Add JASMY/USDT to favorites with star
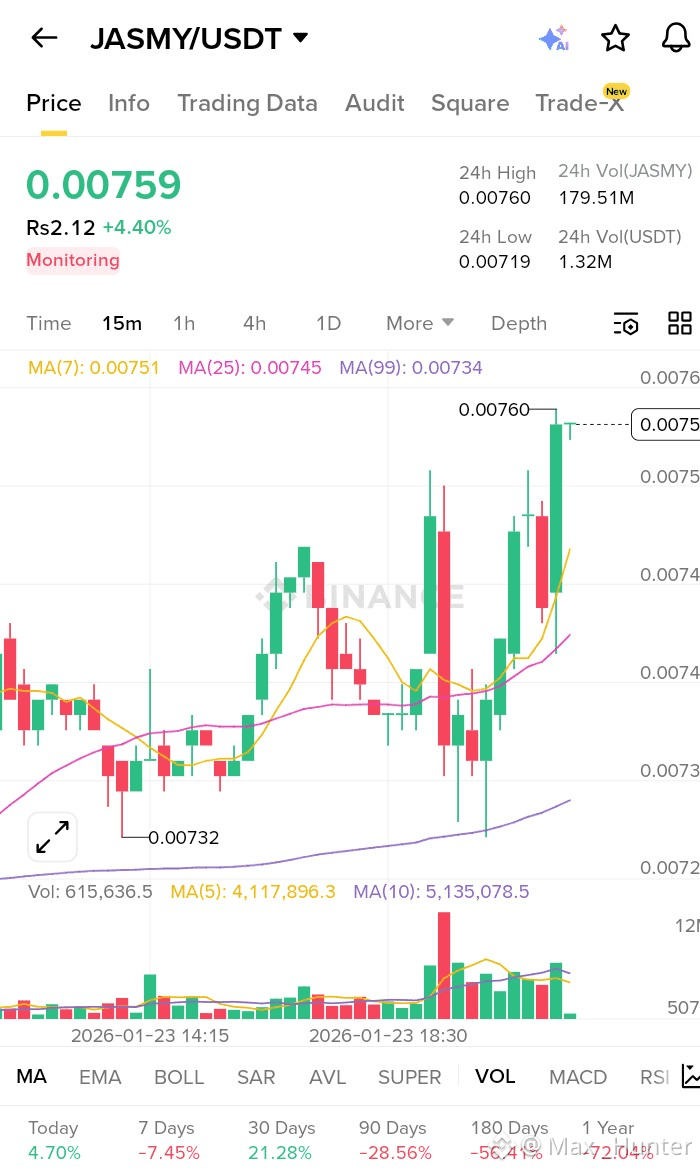The height and width of the screenshot is (1171, 700). (x=616, y=37)
